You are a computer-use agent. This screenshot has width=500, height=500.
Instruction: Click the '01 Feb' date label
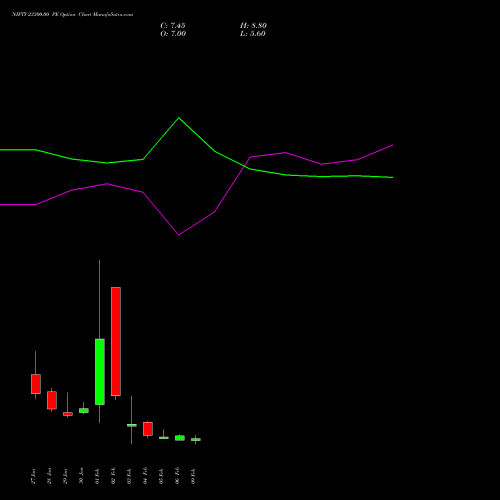tap(97, 476)
